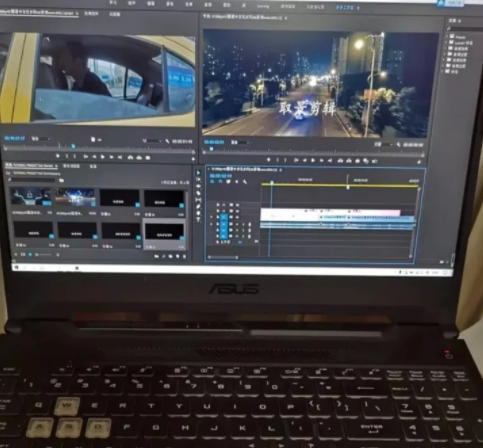Play the clip in Source monitor
This screenshot has height=448, width=483.
(103, 157)
